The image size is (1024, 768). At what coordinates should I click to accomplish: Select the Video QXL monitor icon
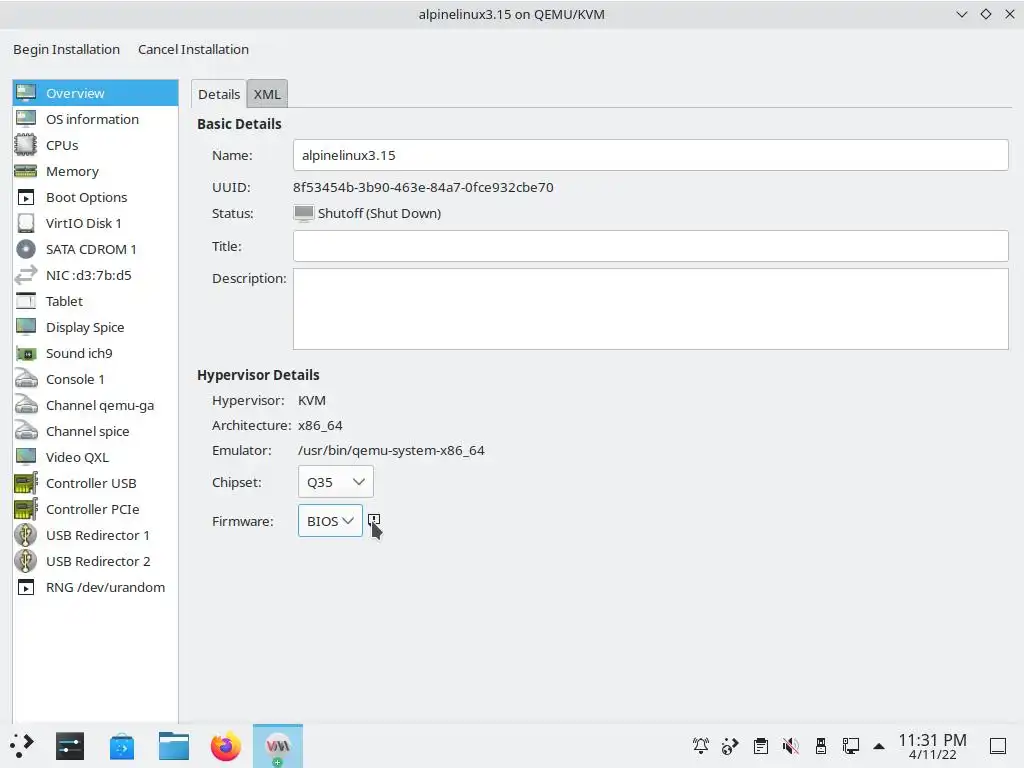[26, 457]
